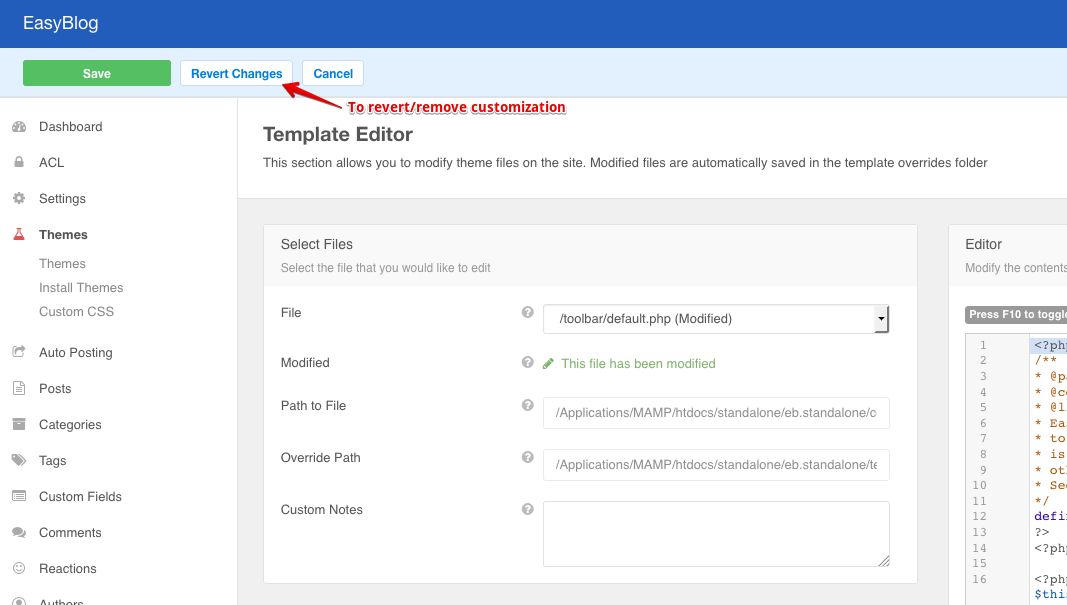The image size is (1067, 605).
Task: Click the Themes flask icon
Action: click(19, 234)
